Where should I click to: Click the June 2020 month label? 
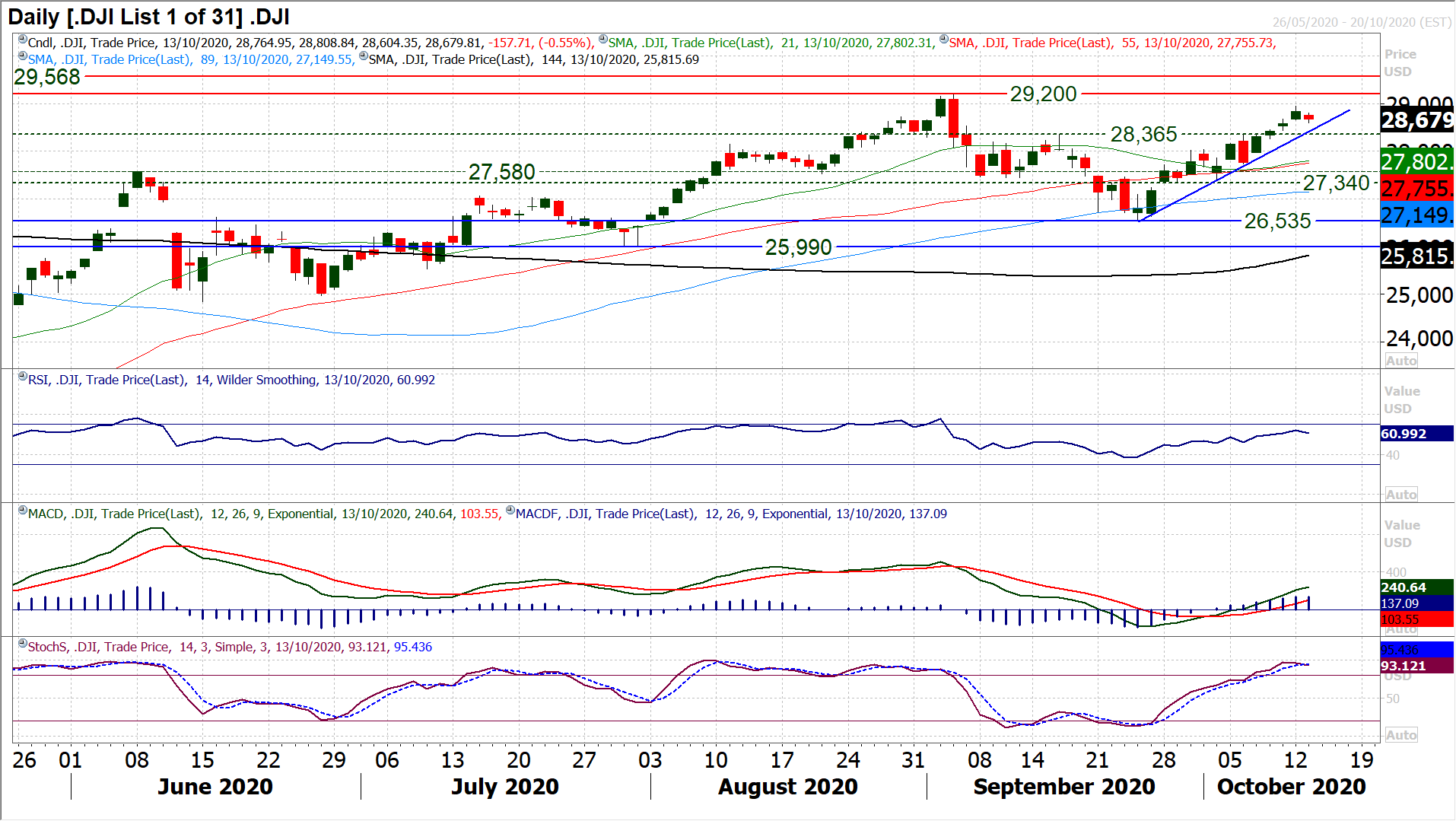(215, 786)
